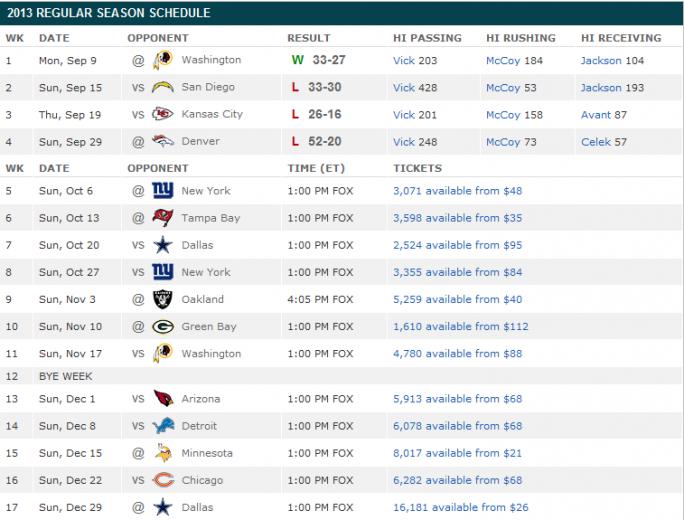Click Dallas star logo for Oct 20
This screenshot has height=520, width=684.
click(x=163, y=245)
